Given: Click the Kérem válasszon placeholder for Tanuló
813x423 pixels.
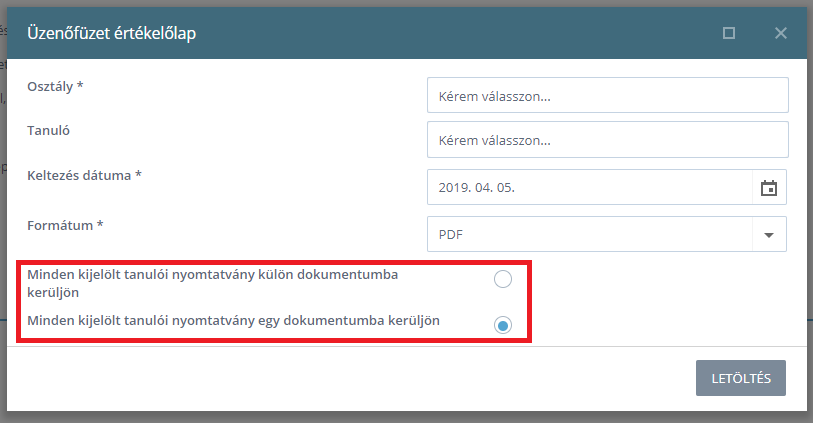Looking at the screenshot, I should point(495,140).
